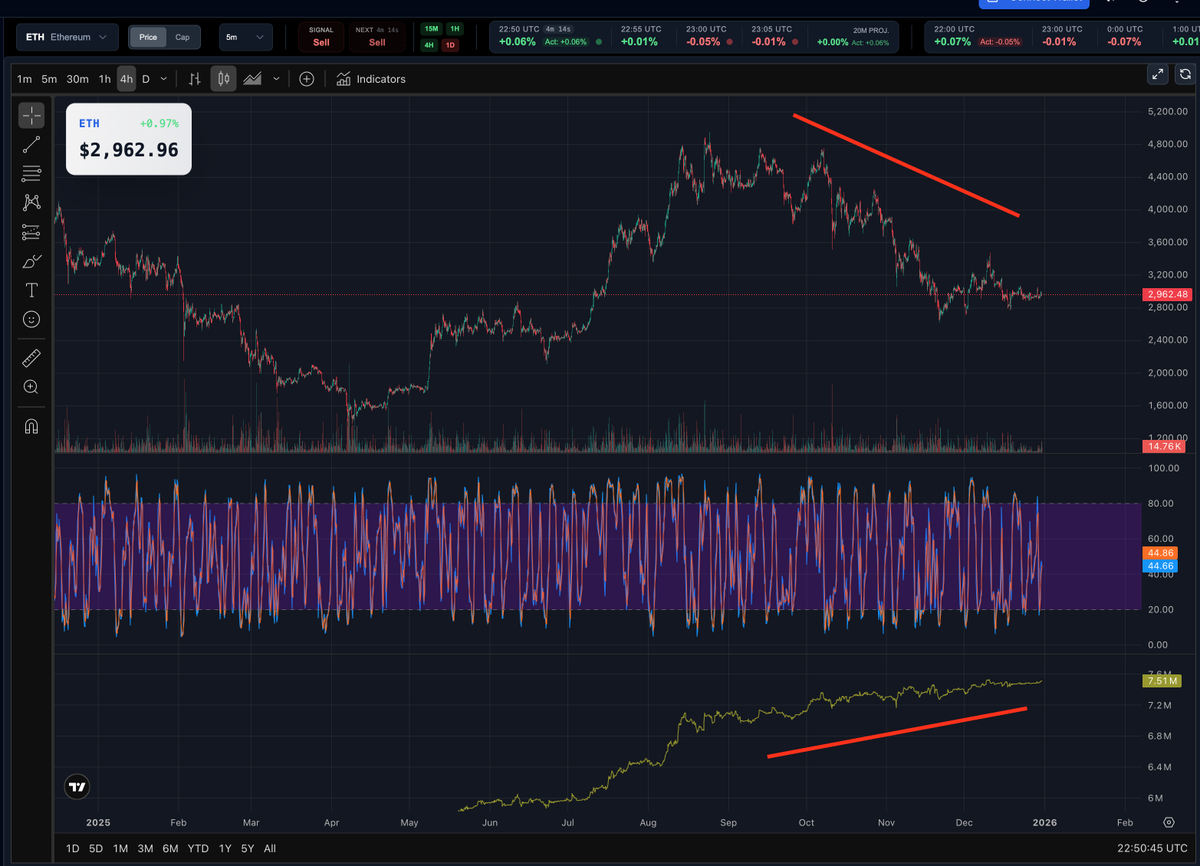
Task: Click the 20M PROJ. +0.00% box
Action: [854, 36]
